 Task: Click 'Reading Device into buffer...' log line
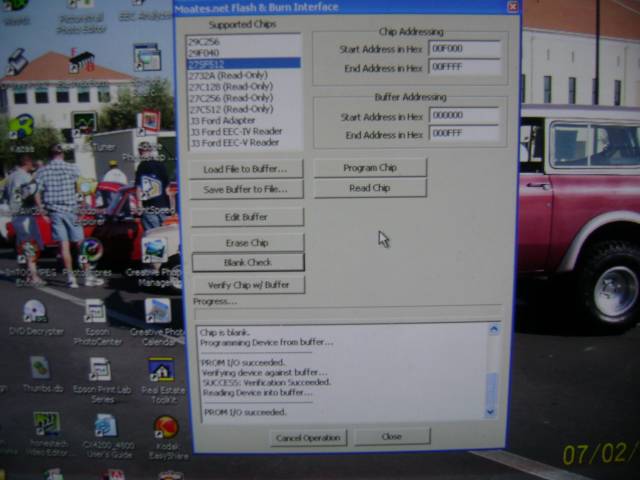coord(258,393)
